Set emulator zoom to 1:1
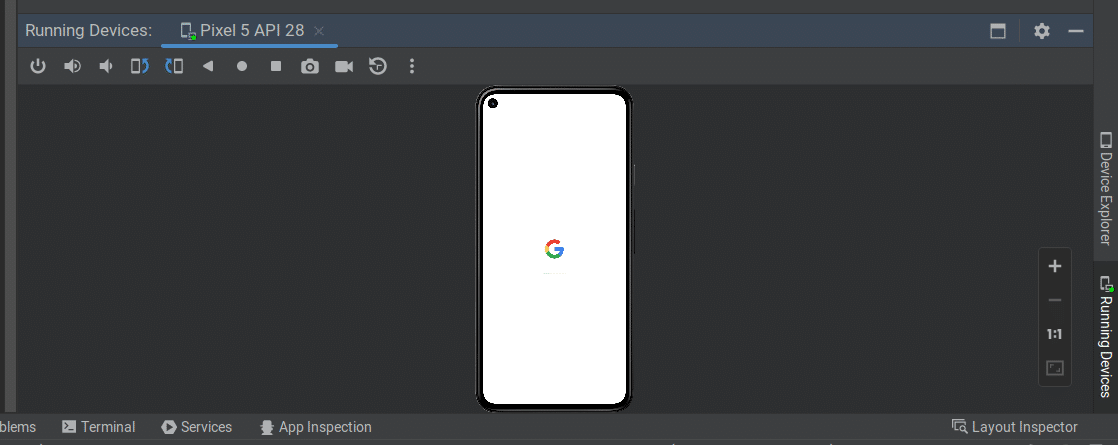The width and height of the screenshot is (1118, 445). [x=1055, y=334]
